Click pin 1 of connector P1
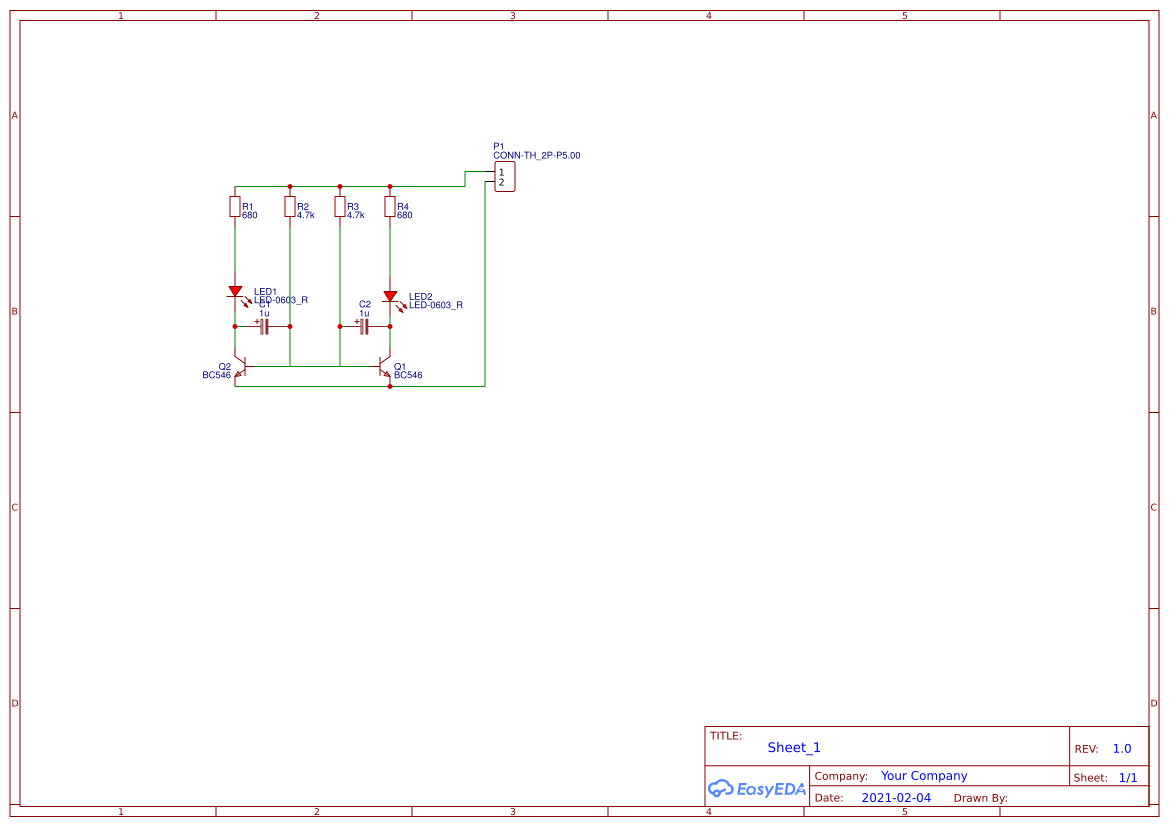Image resolution: width=1169 pixels, height=827 pixels. tap(501, 172)
